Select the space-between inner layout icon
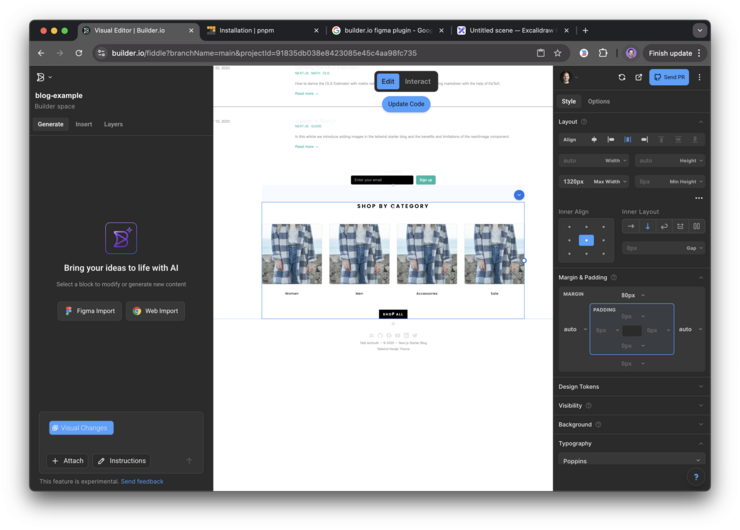Viewport: 740px width, 530px height. tap(680, 227)
